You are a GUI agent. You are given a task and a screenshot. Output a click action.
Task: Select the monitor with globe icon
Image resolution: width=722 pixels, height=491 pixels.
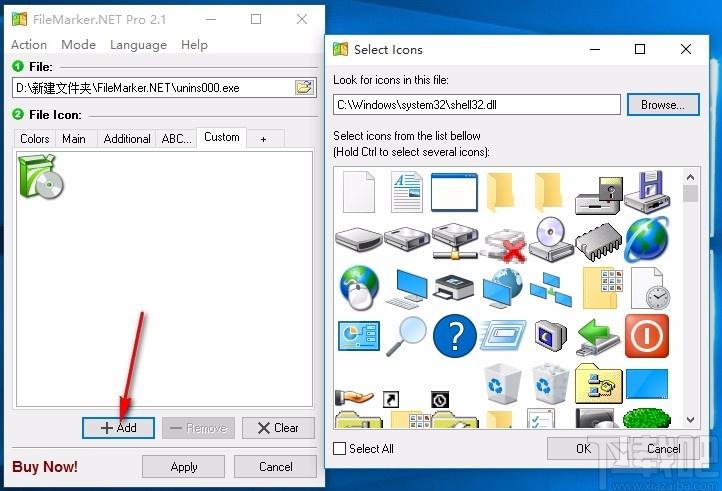tap(503, 288)
